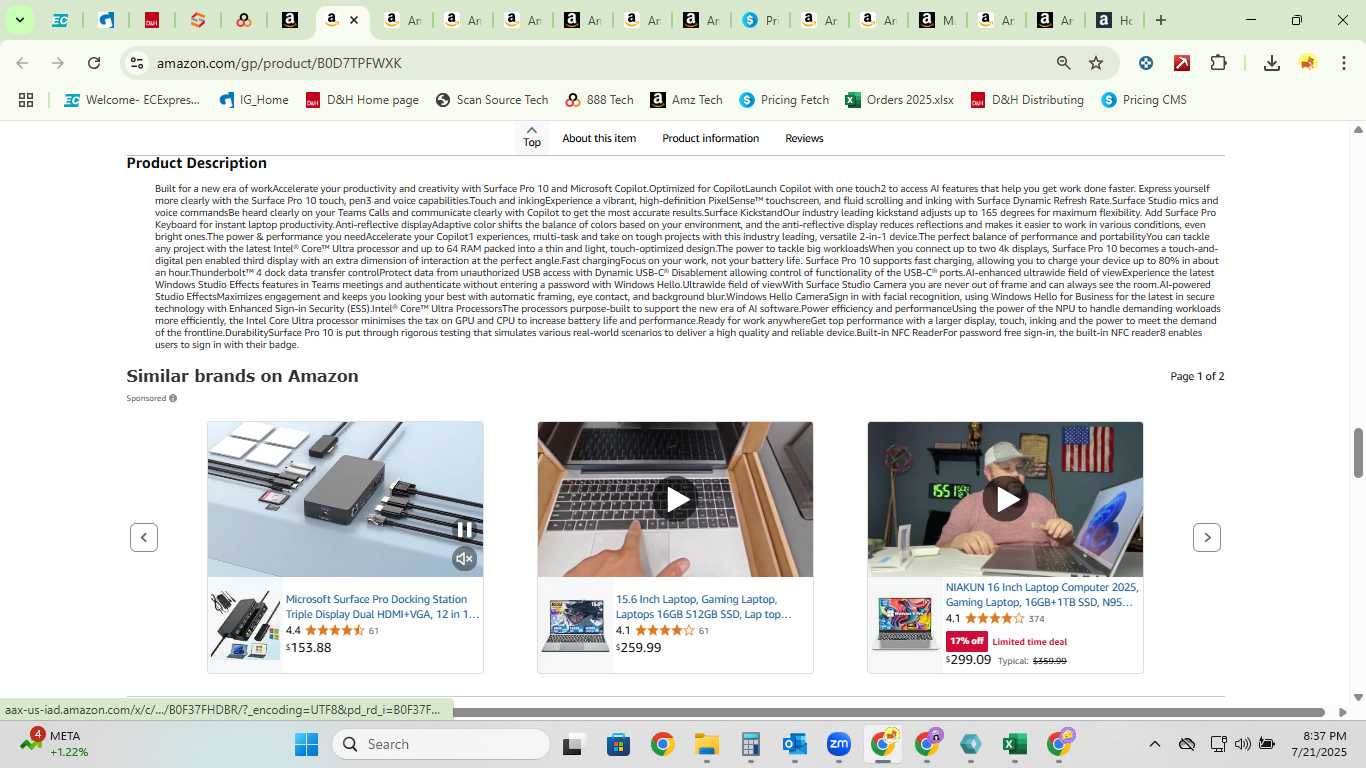Show previous similar brands carousel page

click(144, 537)
